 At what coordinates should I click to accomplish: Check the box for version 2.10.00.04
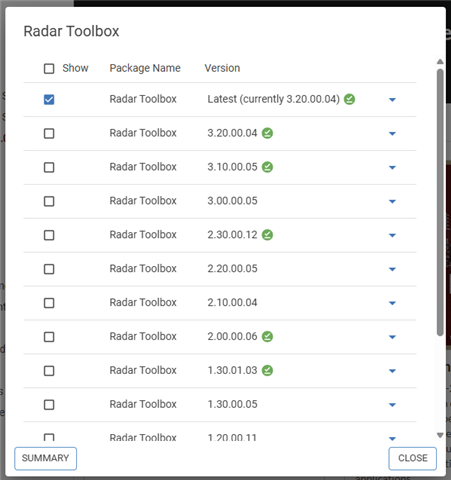[x=49, y=303]
